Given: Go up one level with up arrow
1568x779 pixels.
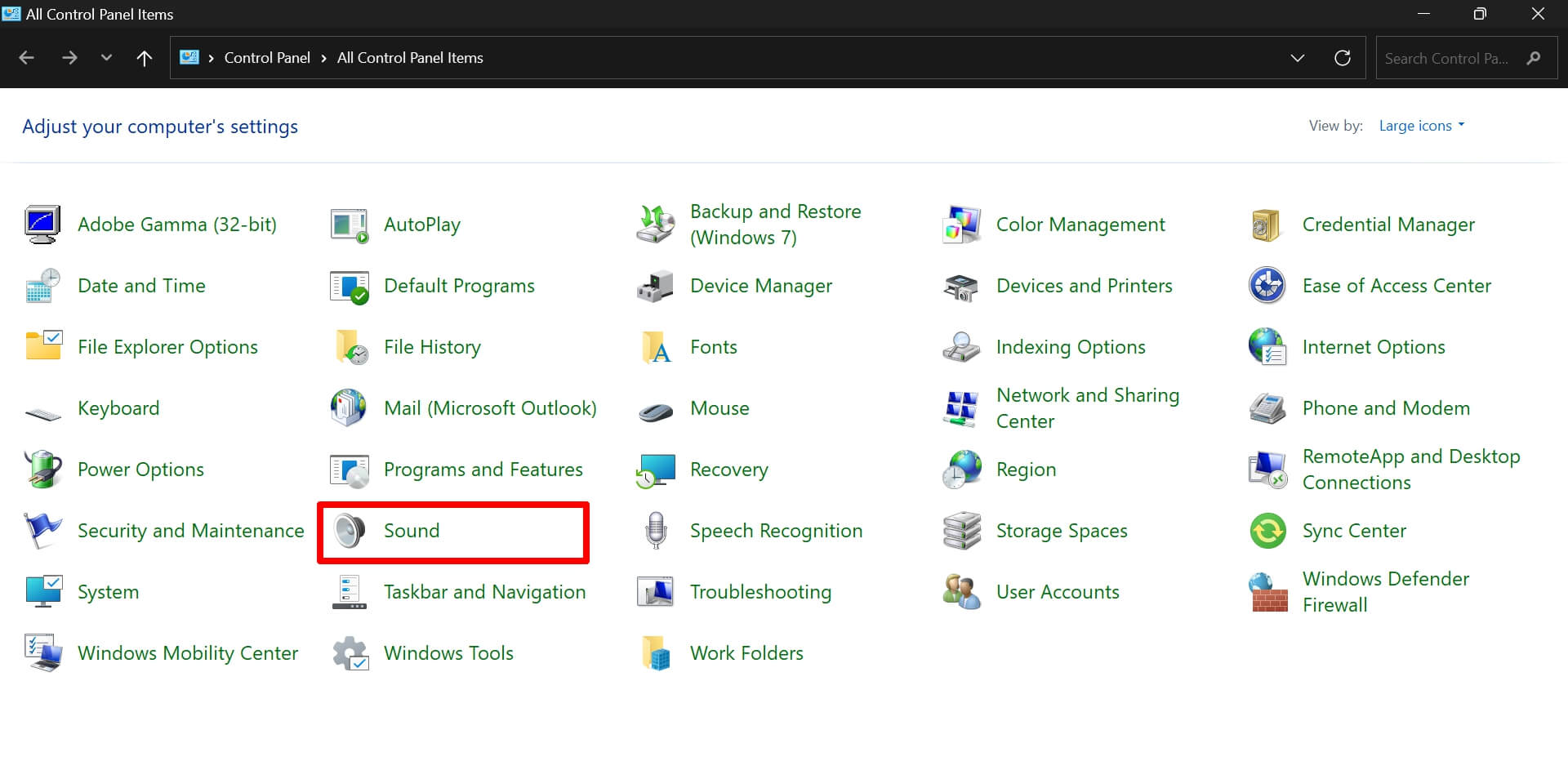Looking at the screenshot, I should pyautogui.click(x=145, y=58).
